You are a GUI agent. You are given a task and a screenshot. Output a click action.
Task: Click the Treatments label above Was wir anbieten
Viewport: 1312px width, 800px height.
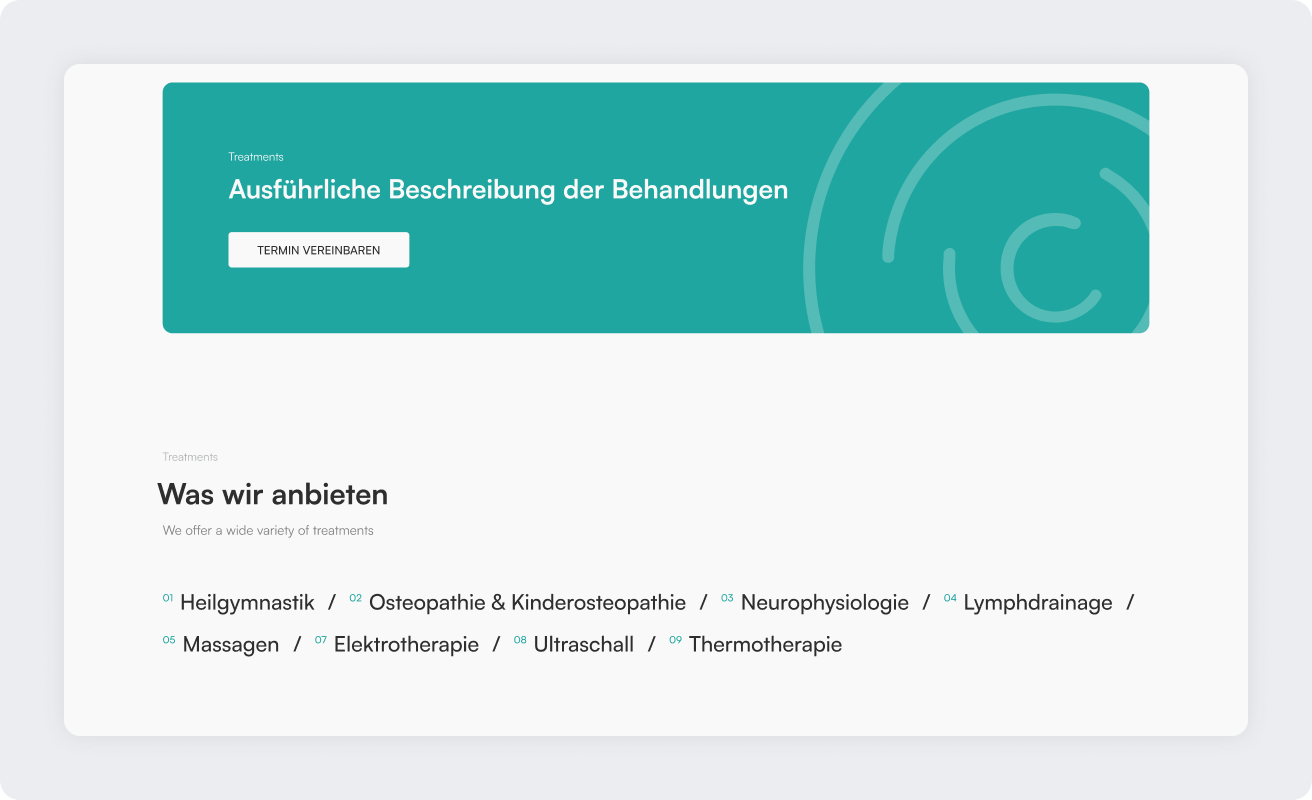click(x=190, y=456)
